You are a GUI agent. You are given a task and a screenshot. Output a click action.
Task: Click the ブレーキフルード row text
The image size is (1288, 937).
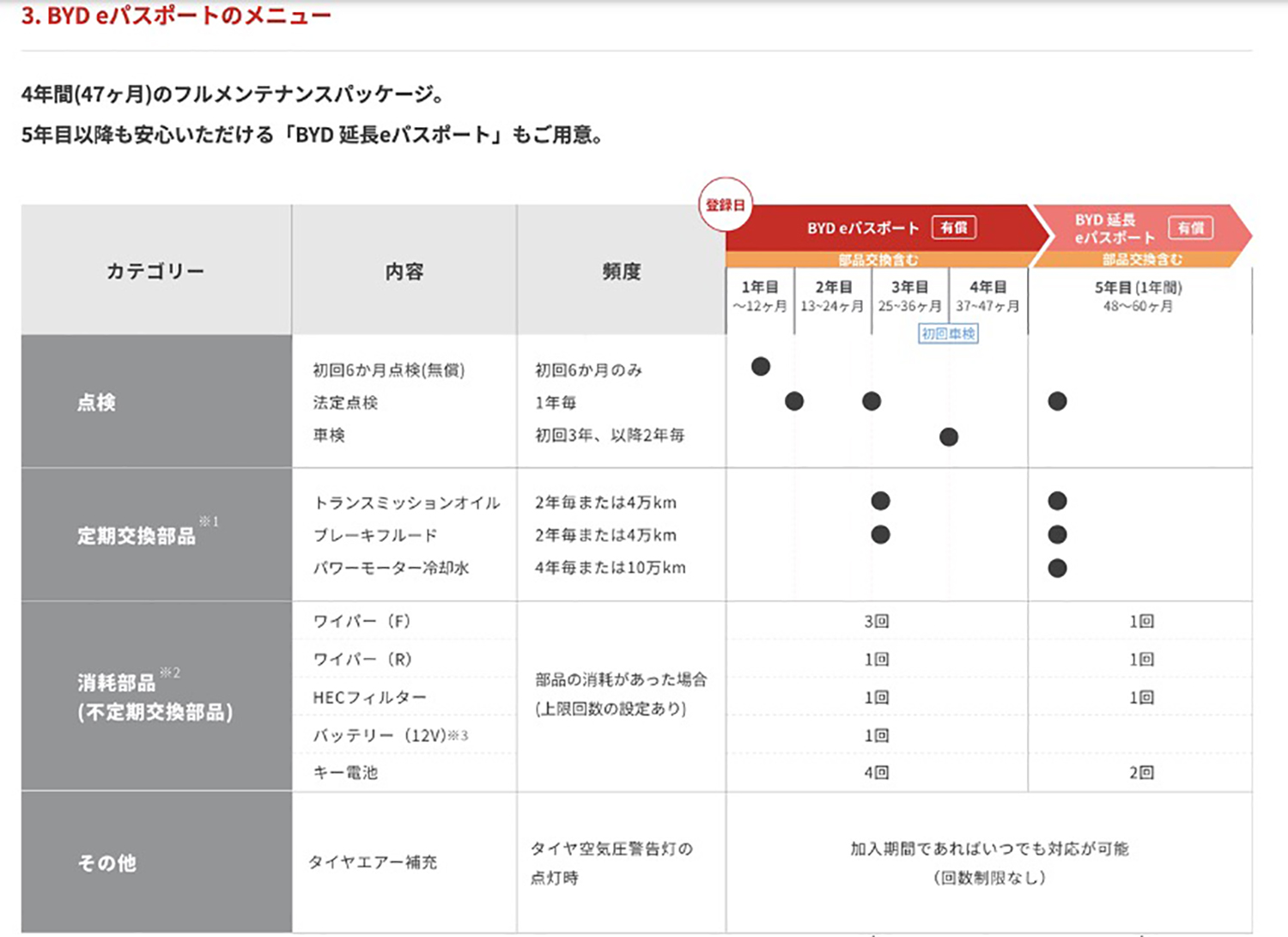coord(375,535)
